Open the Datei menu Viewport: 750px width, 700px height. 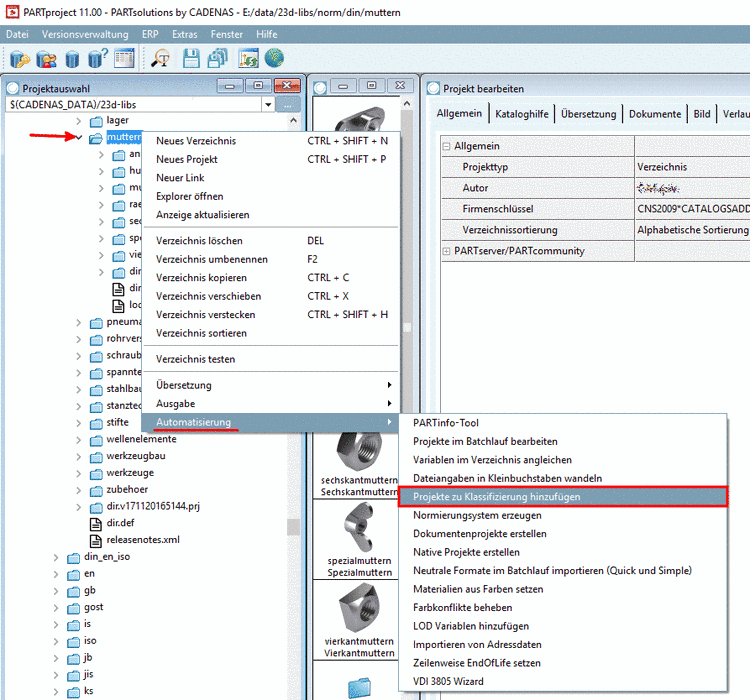coord(17,34)
